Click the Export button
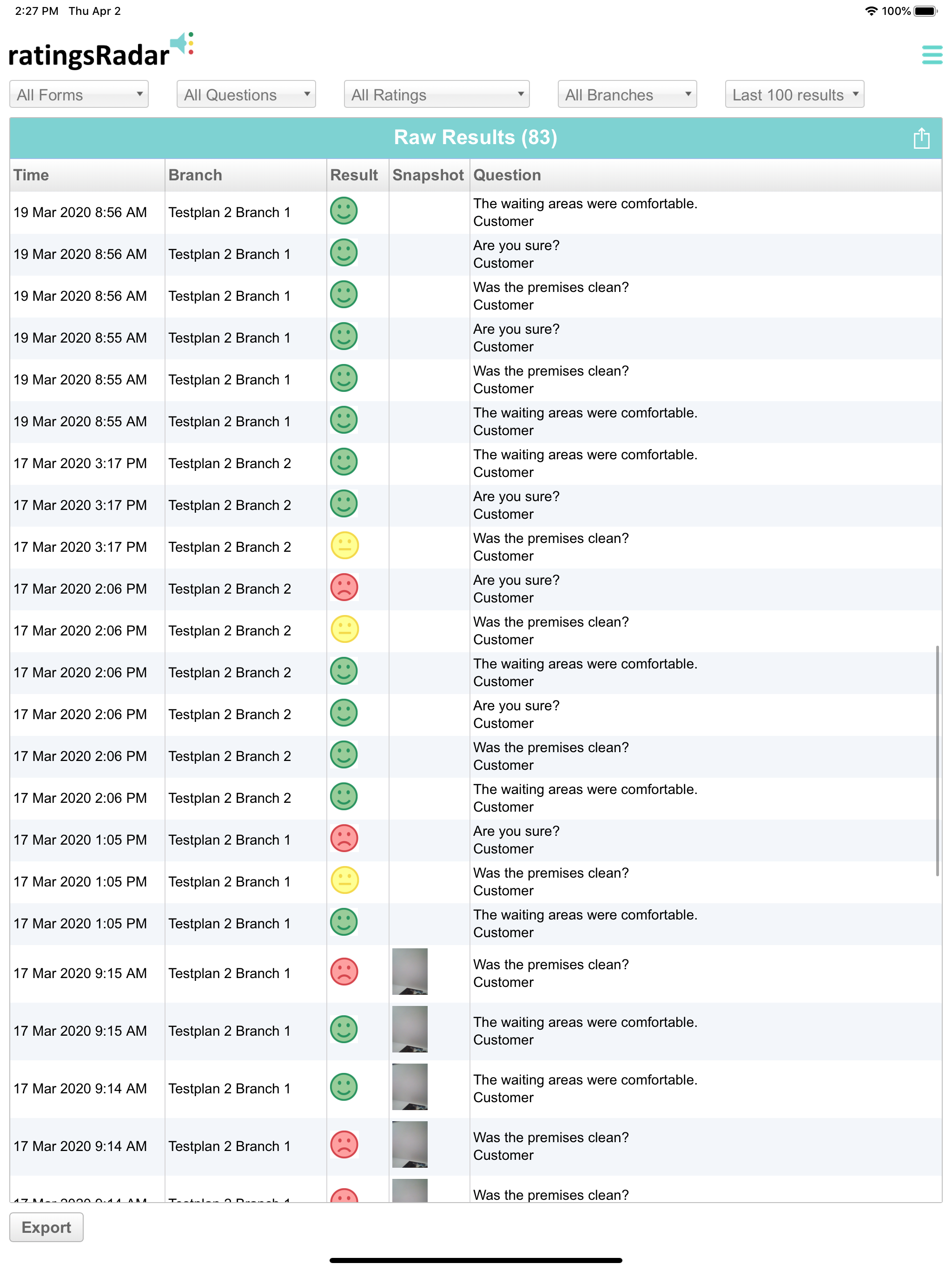 (x=46, y=1227)
